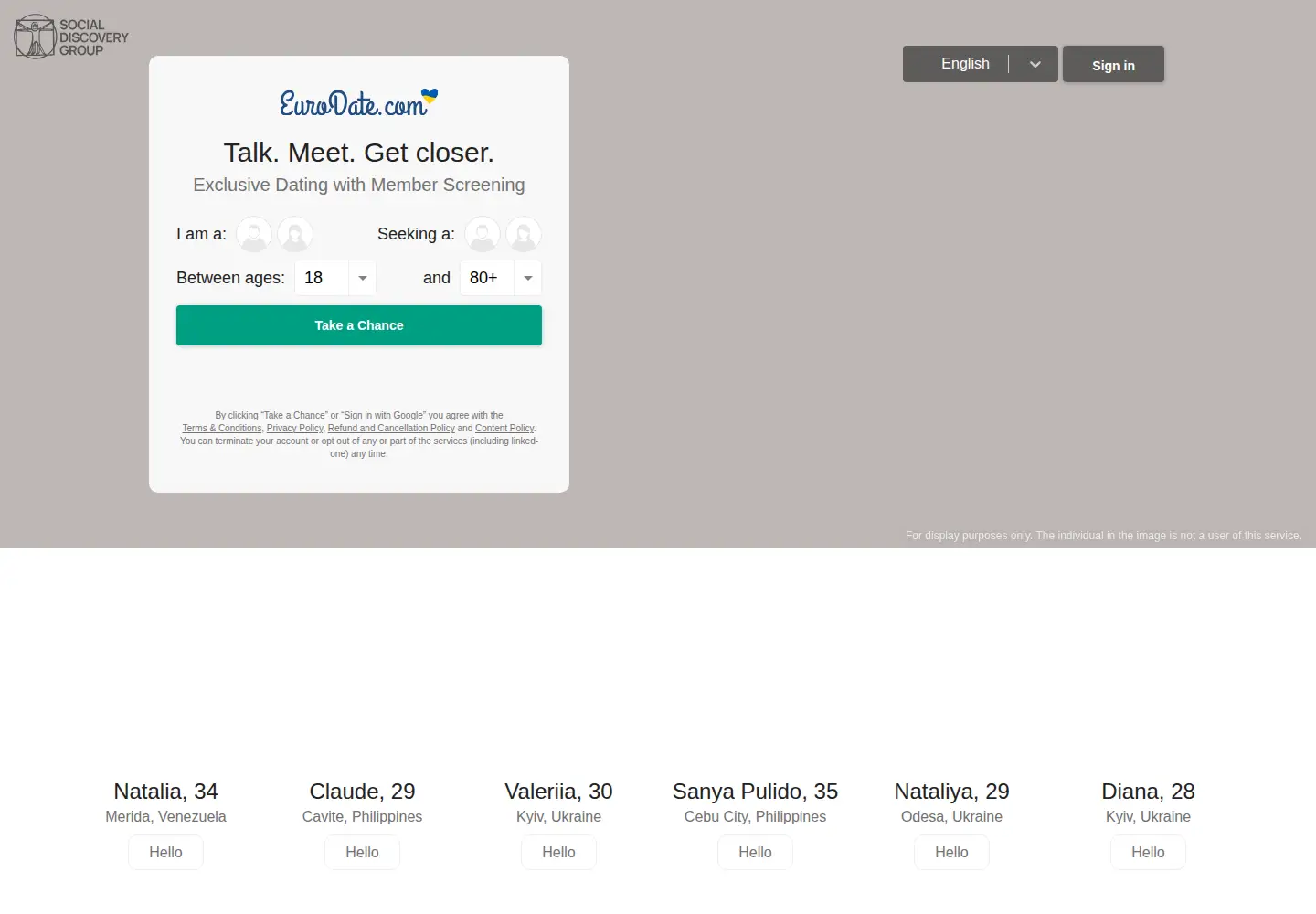Open the Terms & Conditions link
Image resolution: width=1316 pixels, height=914 pixels.
[x=222, y=428]
